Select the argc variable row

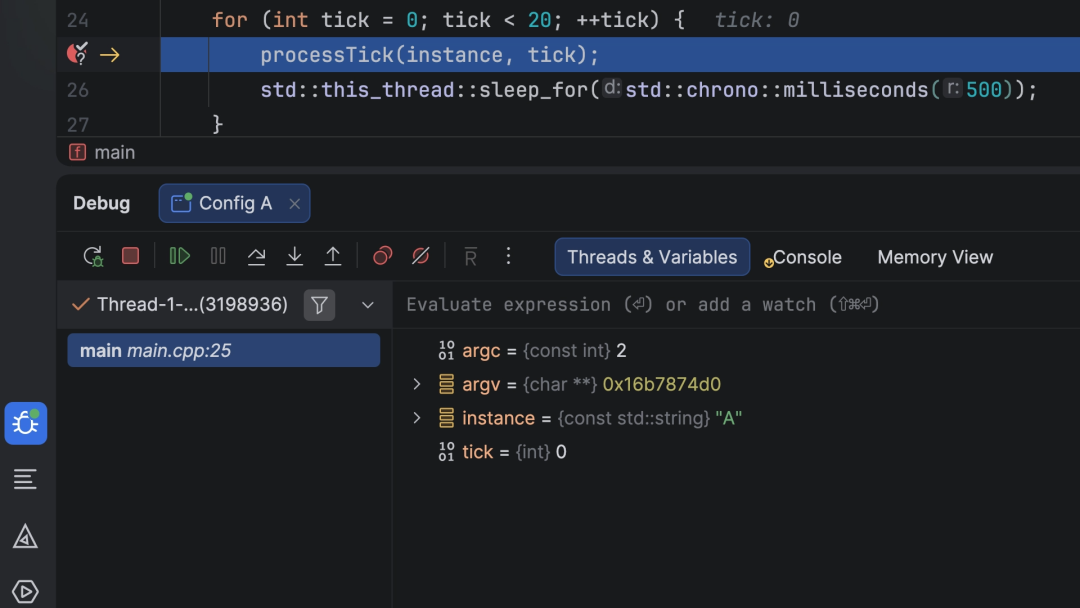point(736,350)
